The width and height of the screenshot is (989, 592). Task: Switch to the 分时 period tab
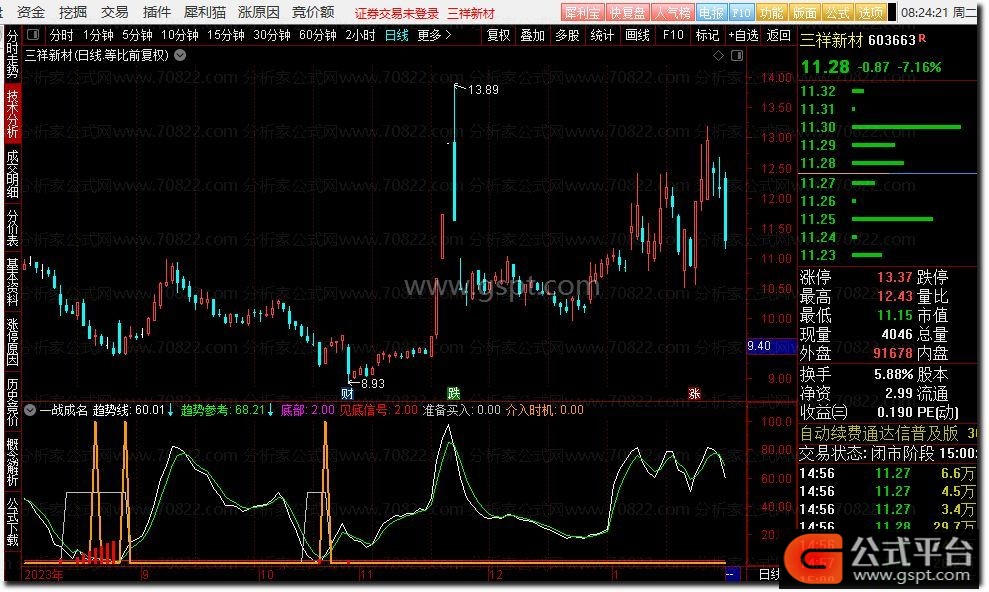[x=61, y=35]
